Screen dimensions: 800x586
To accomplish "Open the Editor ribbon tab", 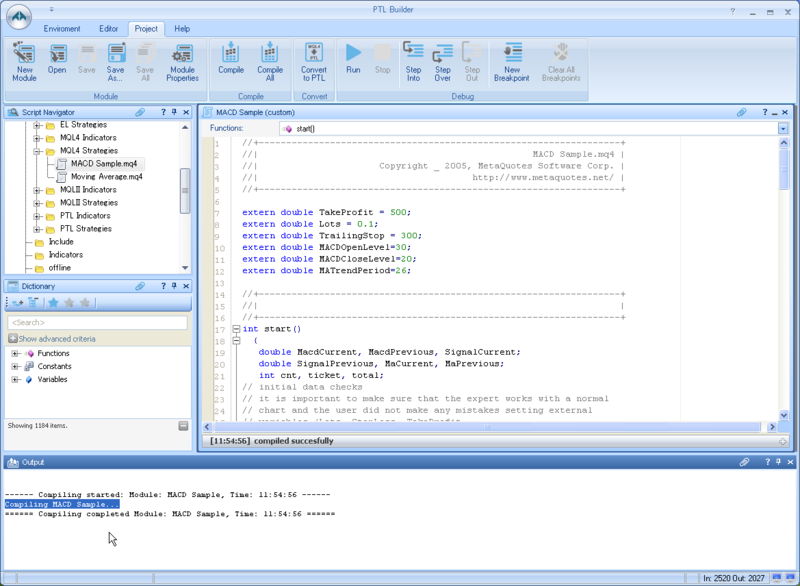I will (108, 29).
